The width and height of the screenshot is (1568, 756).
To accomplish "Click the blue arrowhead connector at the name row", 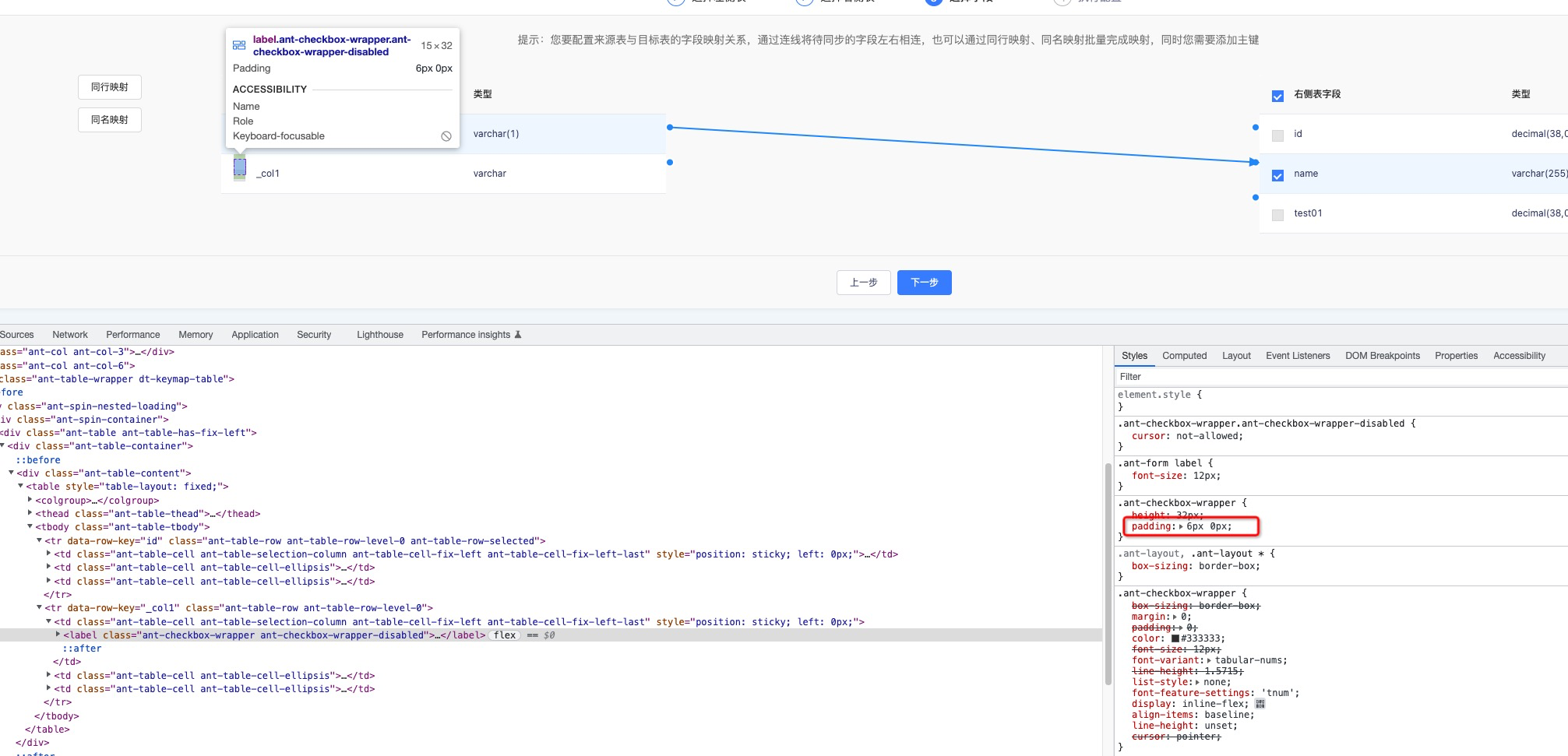I will [1254, 162].
